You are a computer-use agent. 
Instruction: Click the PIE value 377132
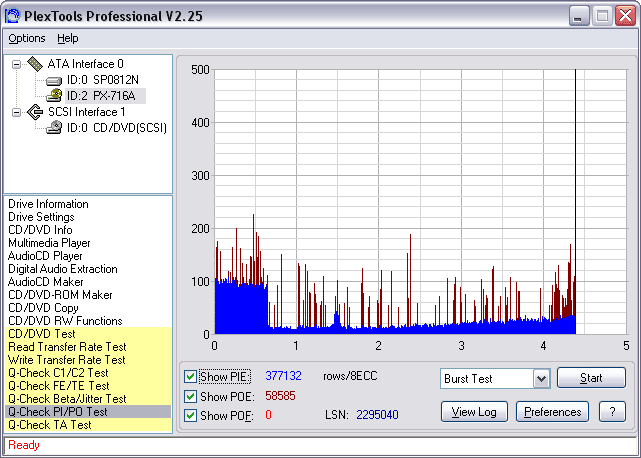(283, 376)
